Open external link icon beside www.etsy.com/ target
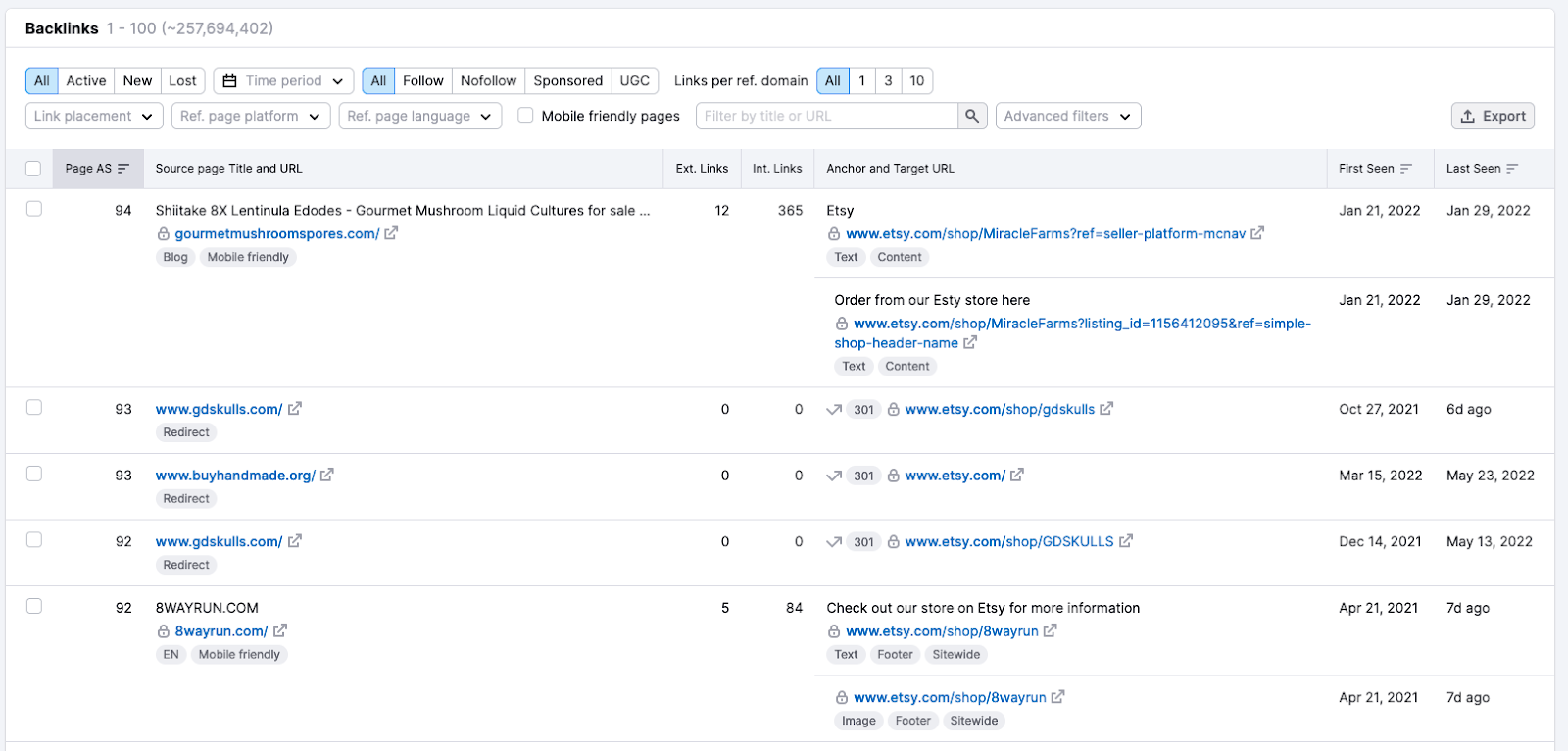1568x751 pixels. point(1017,475)
